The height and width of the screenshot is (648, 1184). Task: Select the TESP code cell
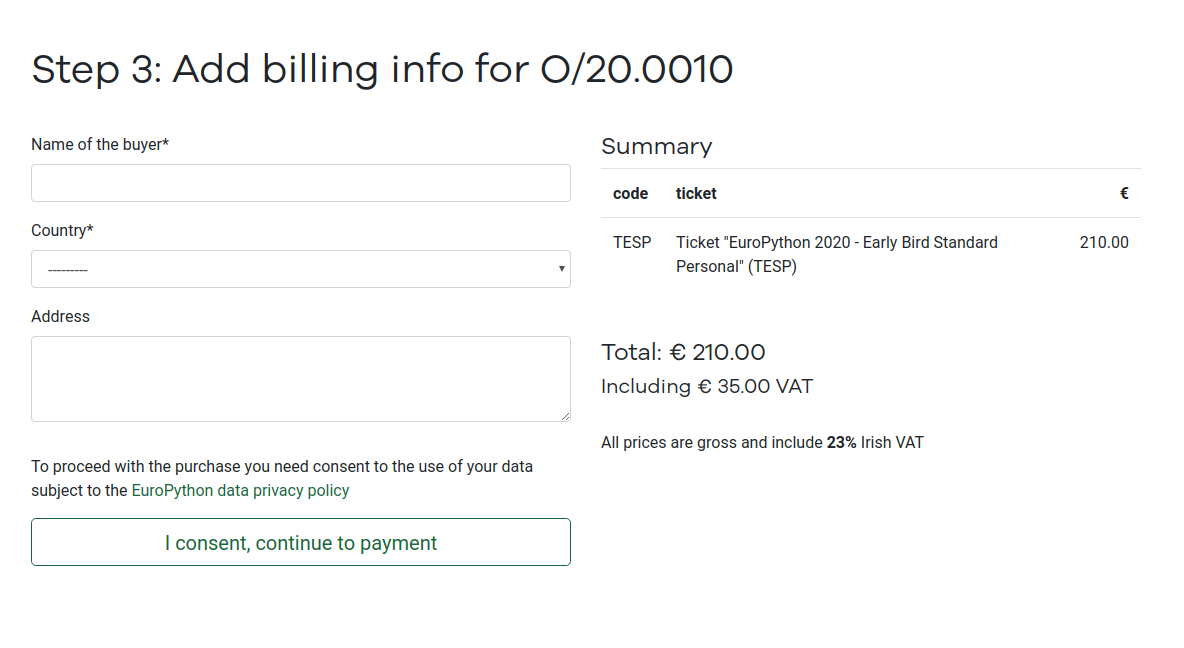tap(632, 243)
